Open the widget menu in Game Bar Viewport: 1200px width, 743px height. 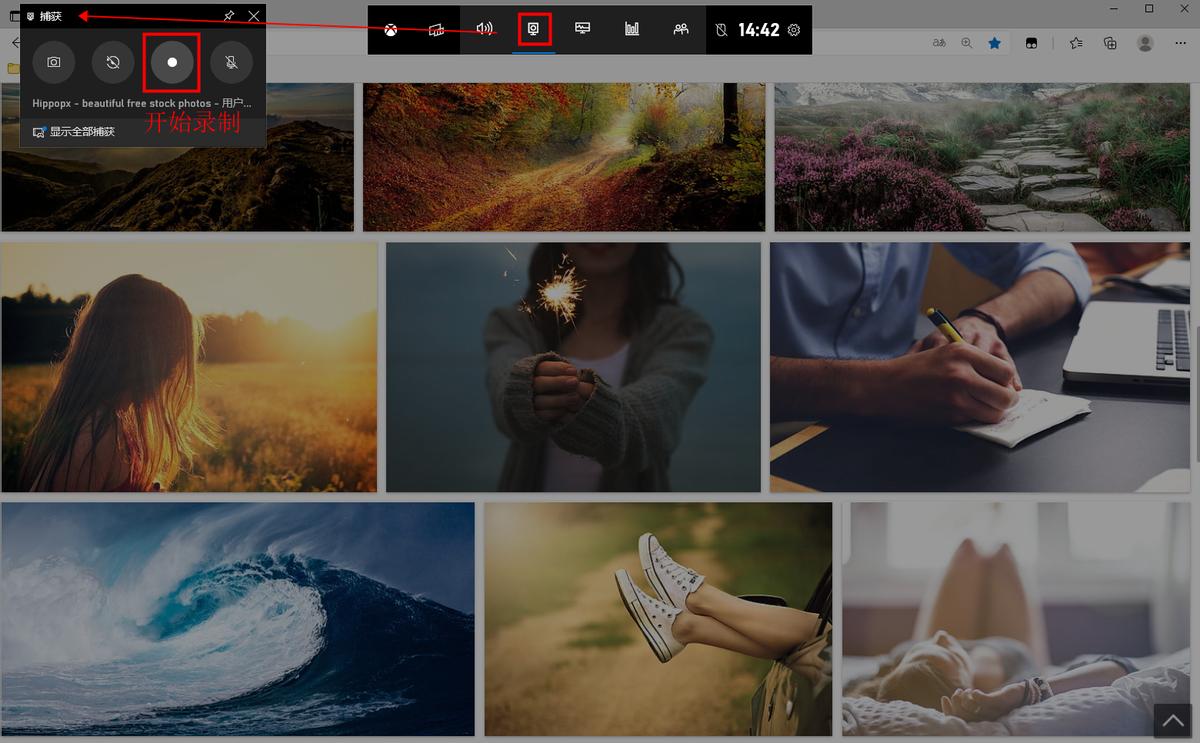[436, 30]
